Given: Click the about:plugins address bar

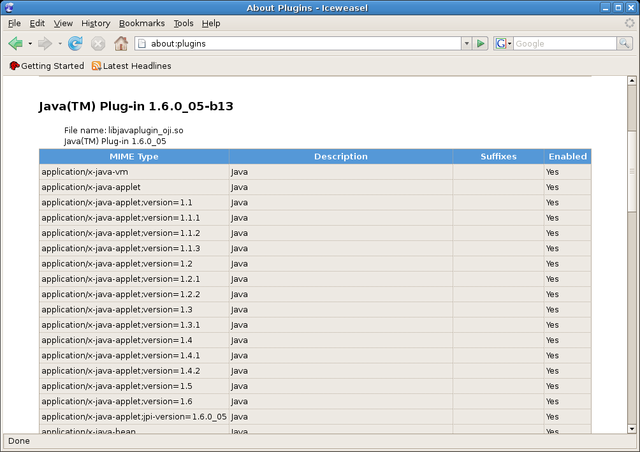Looking at the screenshot, I should [298, 43].
